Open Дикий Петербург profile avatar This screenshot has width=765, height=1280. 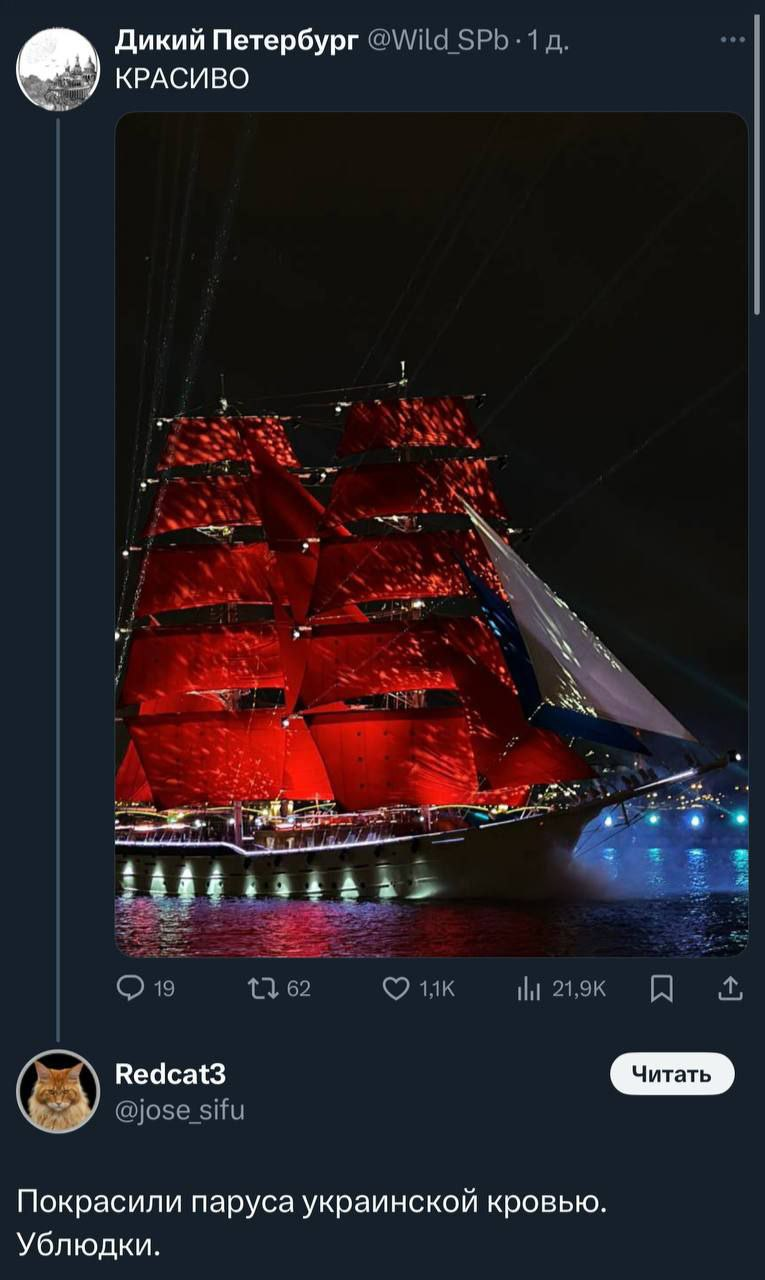[x=58, y=69]
